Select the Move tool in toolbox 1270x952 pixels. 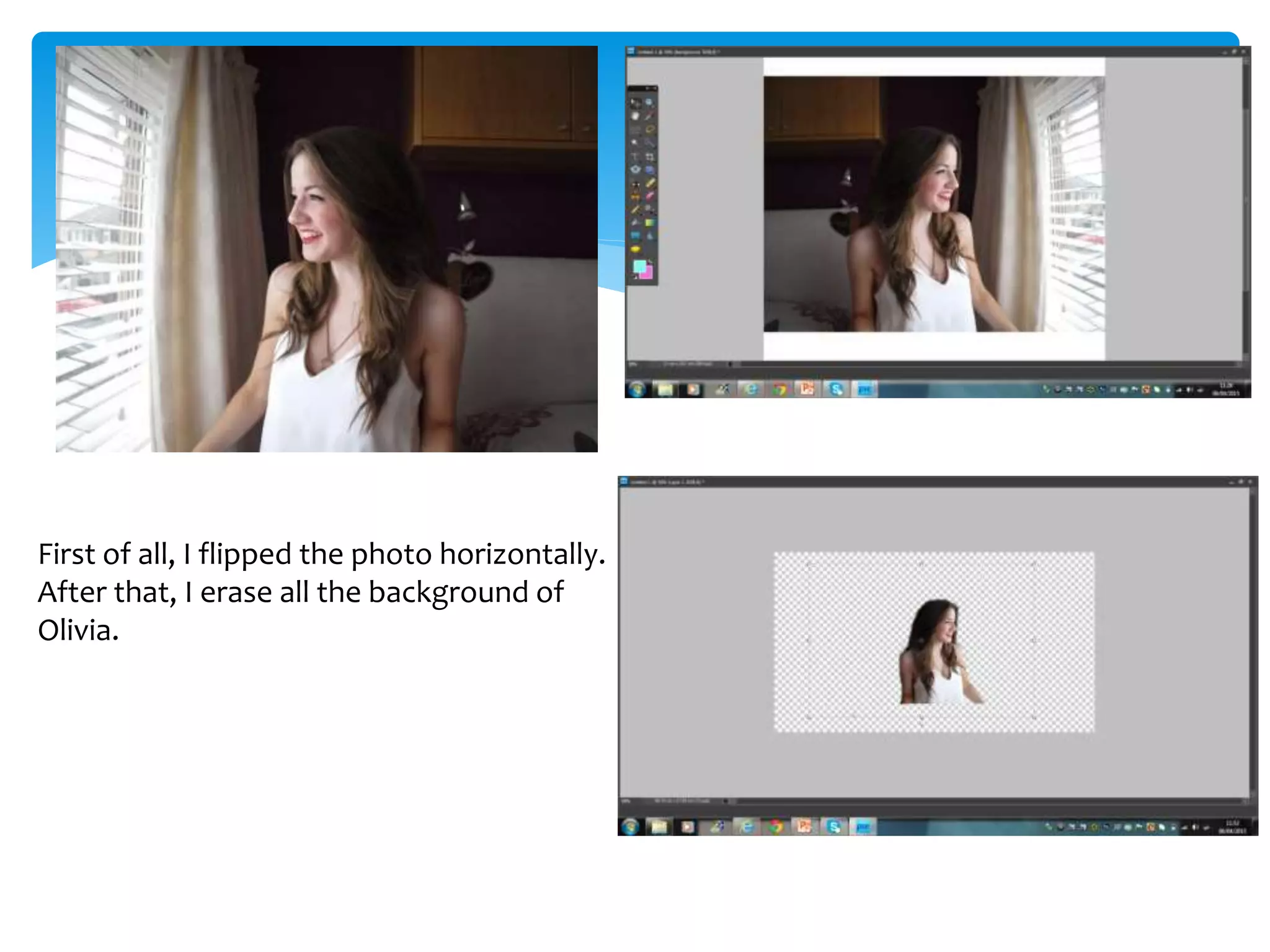(x=636, y=102)
